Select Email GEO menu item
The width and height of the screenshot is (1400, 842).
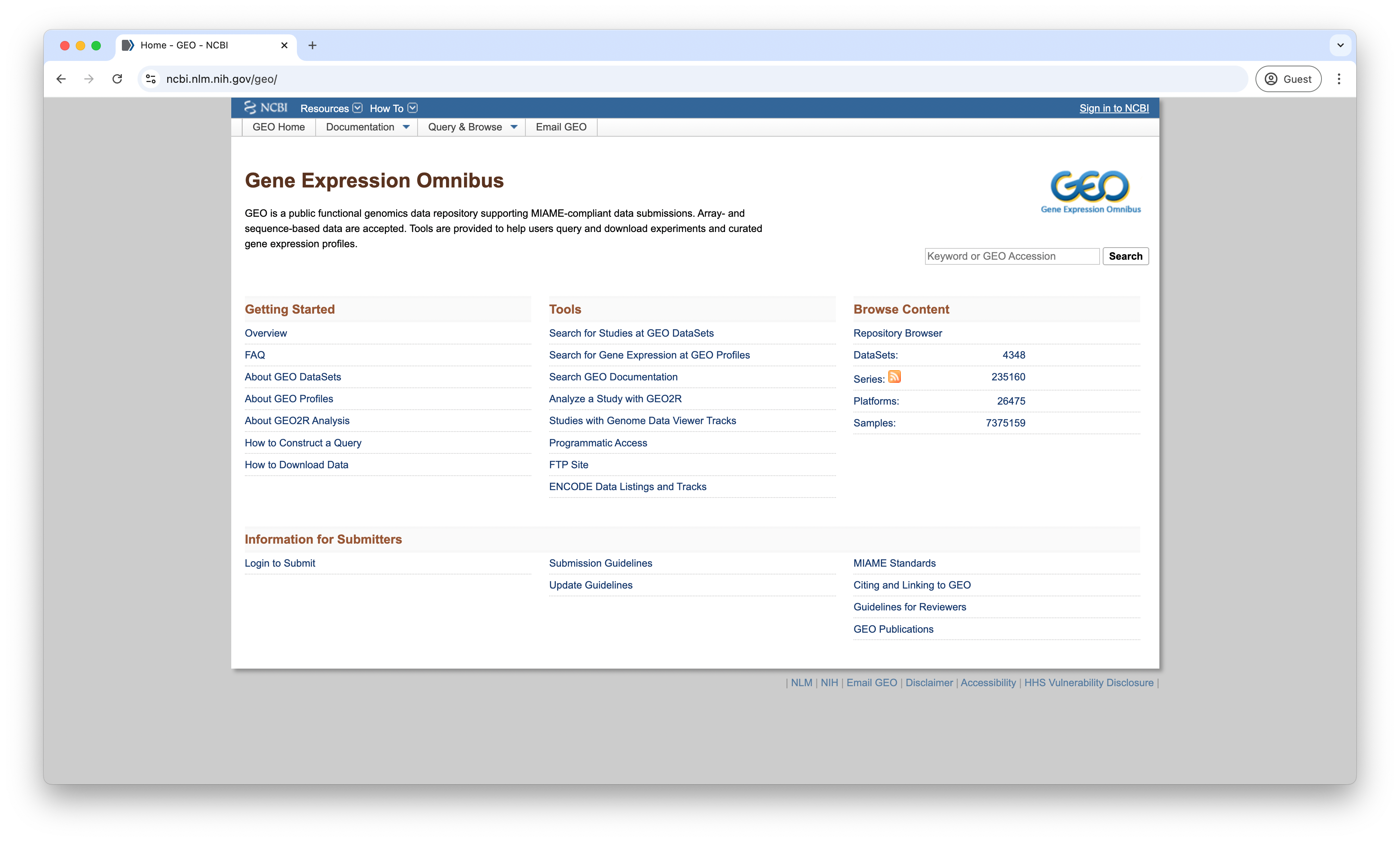point(561,127)
